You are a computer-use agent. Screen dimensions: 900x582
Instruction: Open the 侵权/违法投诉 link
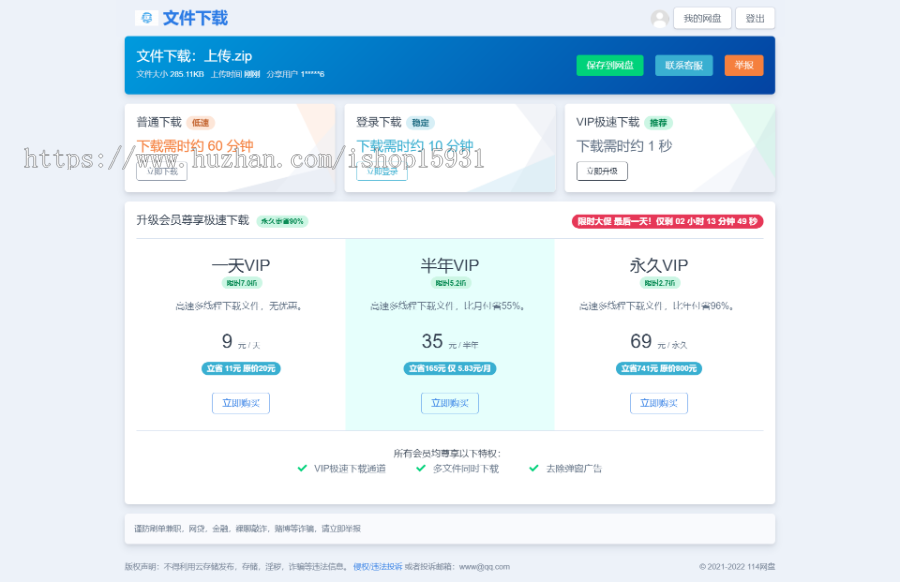click(x=378, y=567)
